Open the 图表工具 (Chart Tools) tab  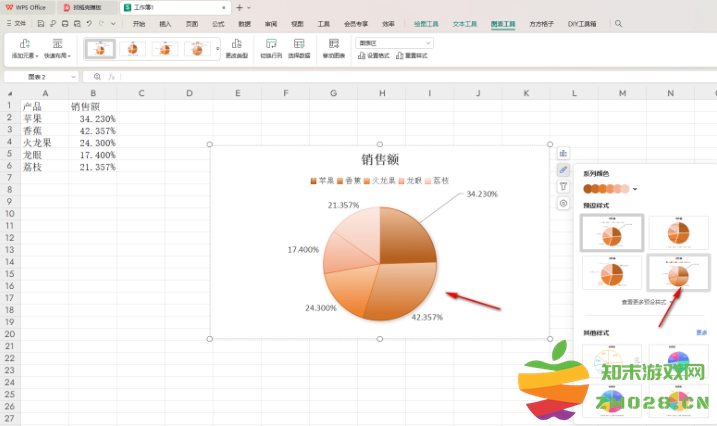[503, 22]
